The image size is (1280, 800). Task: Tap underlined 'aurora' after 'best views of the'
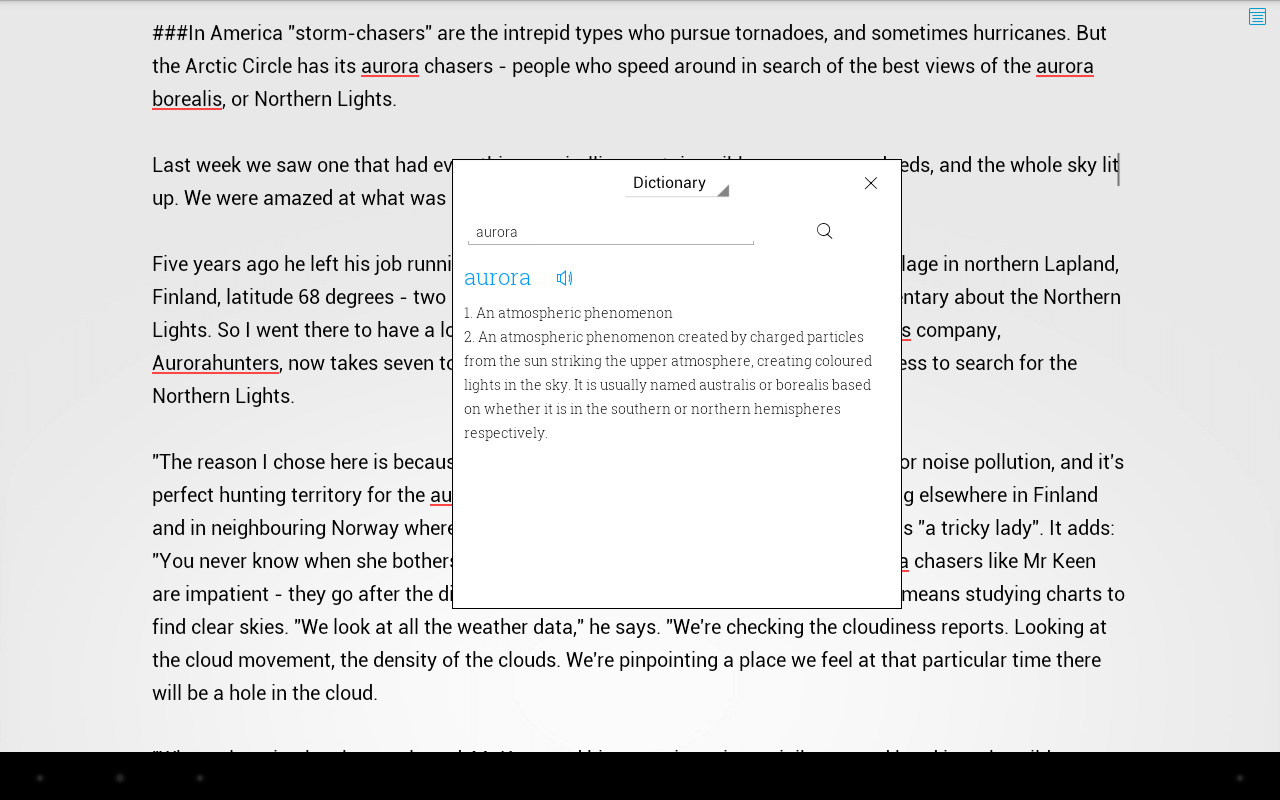pos(1065,66)
